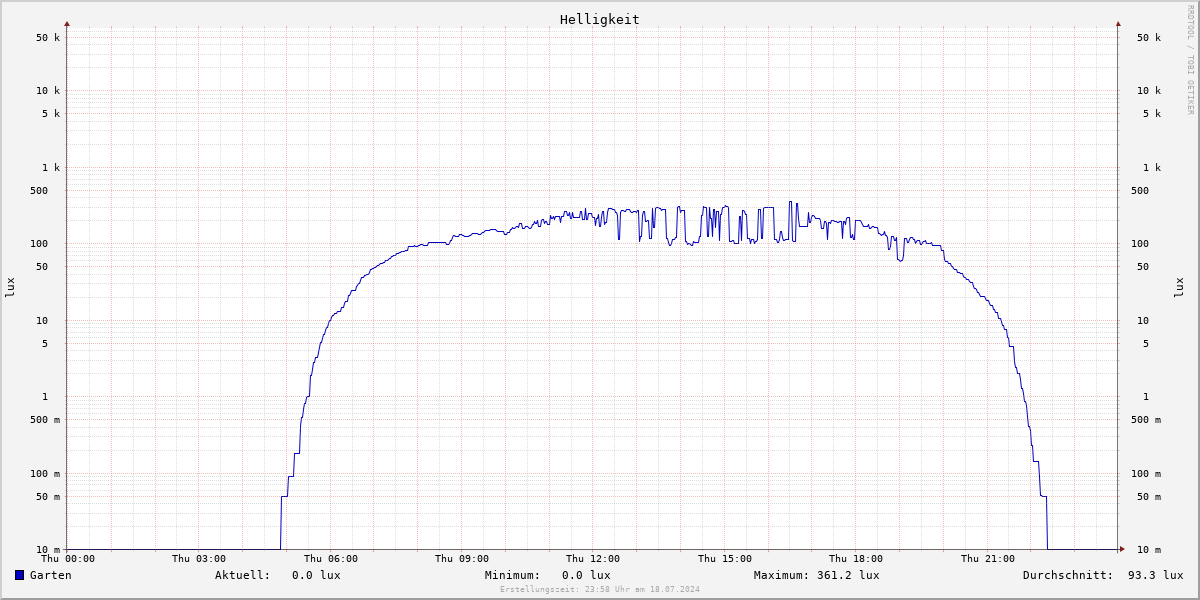Click the "Thu 12:00" time axis label
1200x600 pixels.
click(x=593, y=559)
